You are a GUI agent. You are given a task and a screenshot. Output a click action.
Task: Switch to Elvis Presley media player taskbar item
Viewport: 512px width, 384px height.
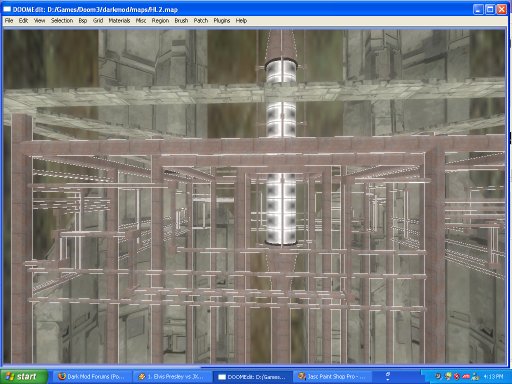(172, 377)
